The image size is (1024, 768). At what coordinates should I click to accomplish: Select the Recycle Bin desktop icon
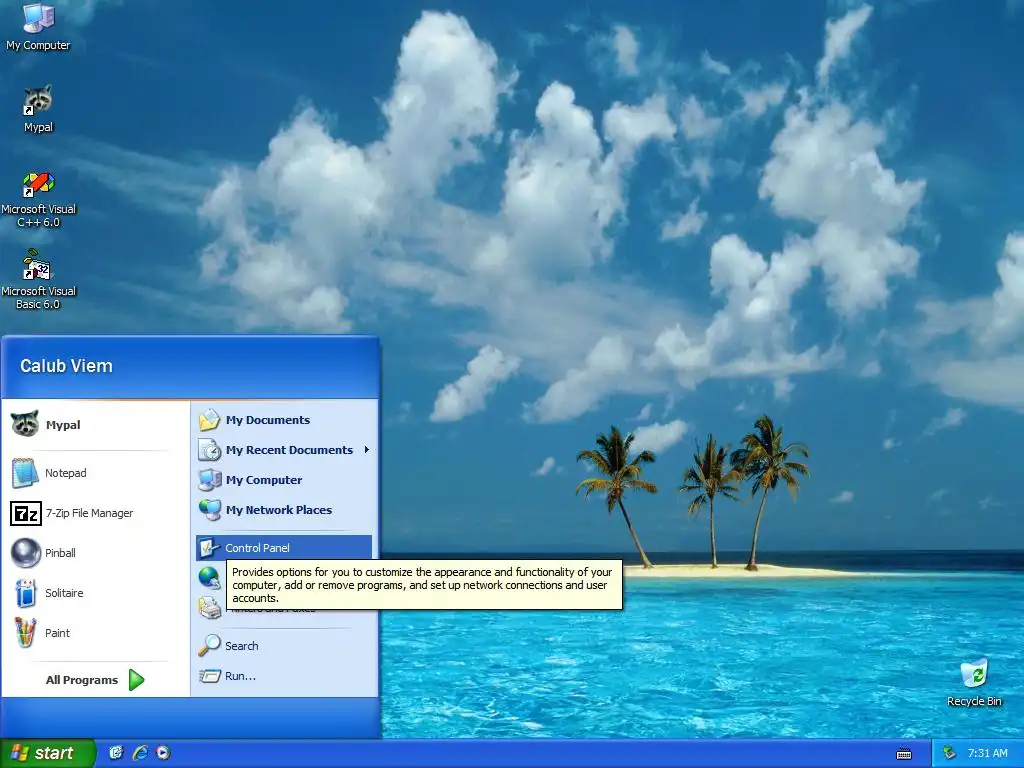point(974,682)
